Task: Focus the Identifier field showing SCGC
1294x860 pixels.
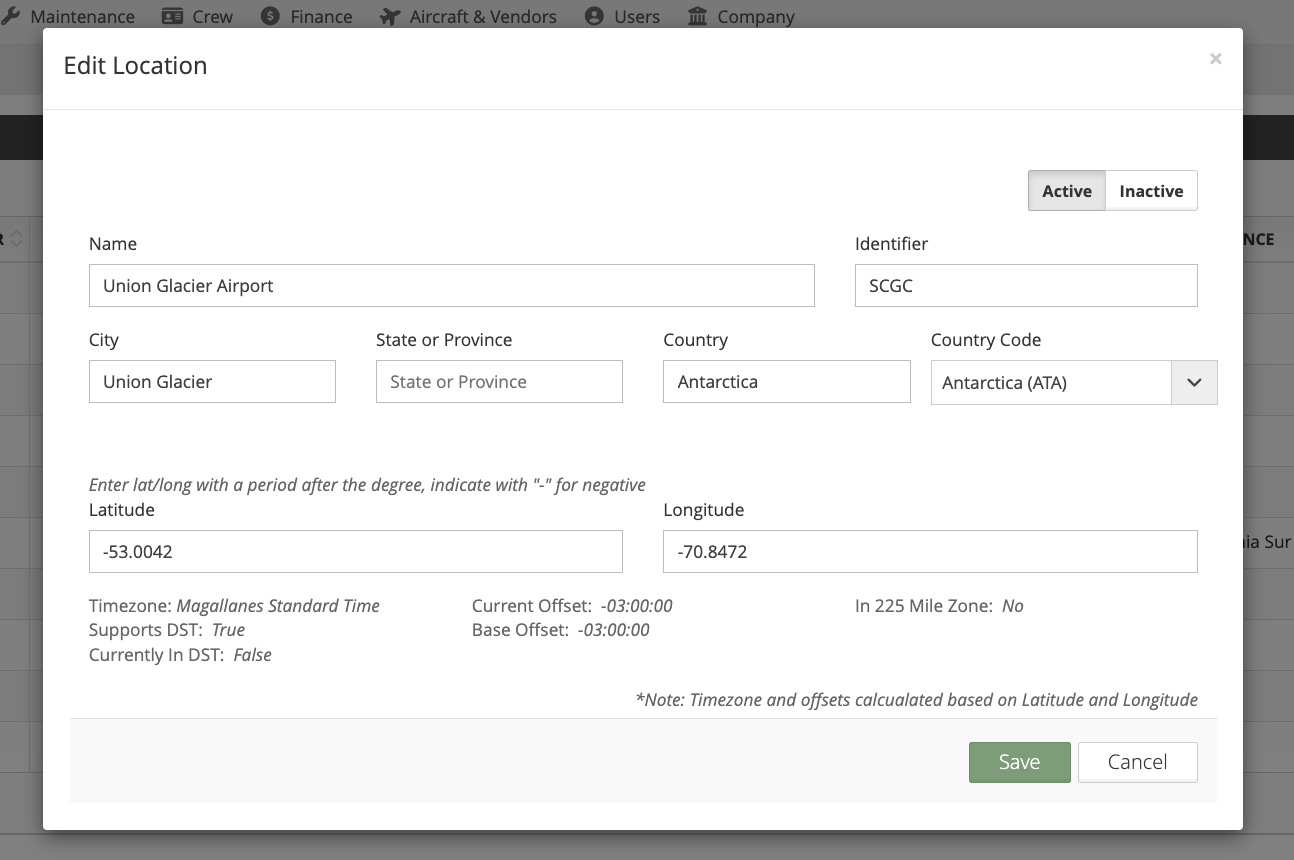Action: 1025,286
